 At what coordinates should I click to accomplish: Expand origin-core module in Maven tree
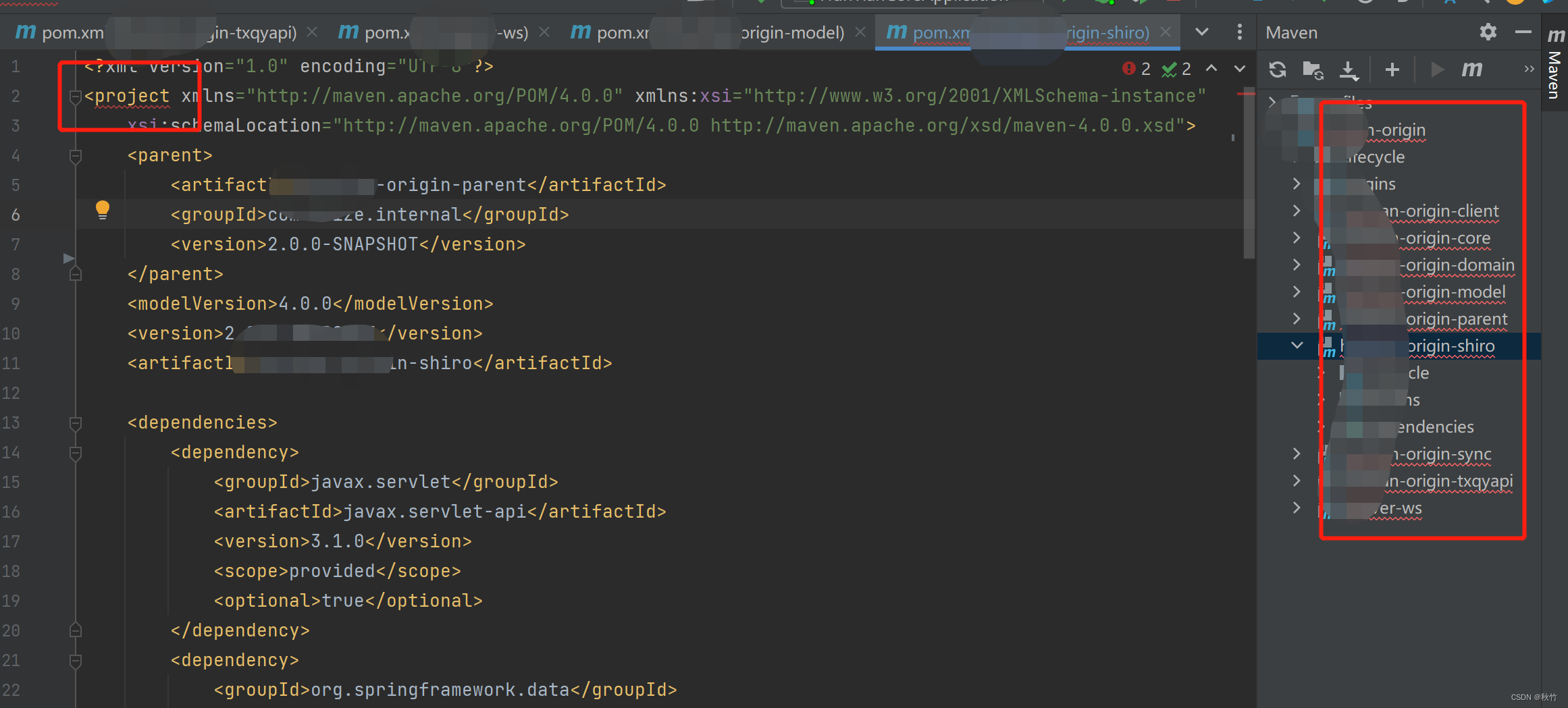(1296, 238)
